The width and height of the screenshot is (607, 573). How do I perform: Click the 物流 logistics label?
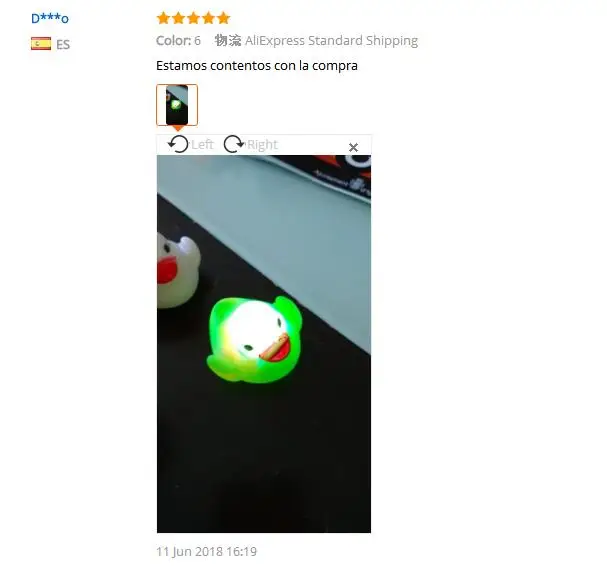[x=228, y=40]
